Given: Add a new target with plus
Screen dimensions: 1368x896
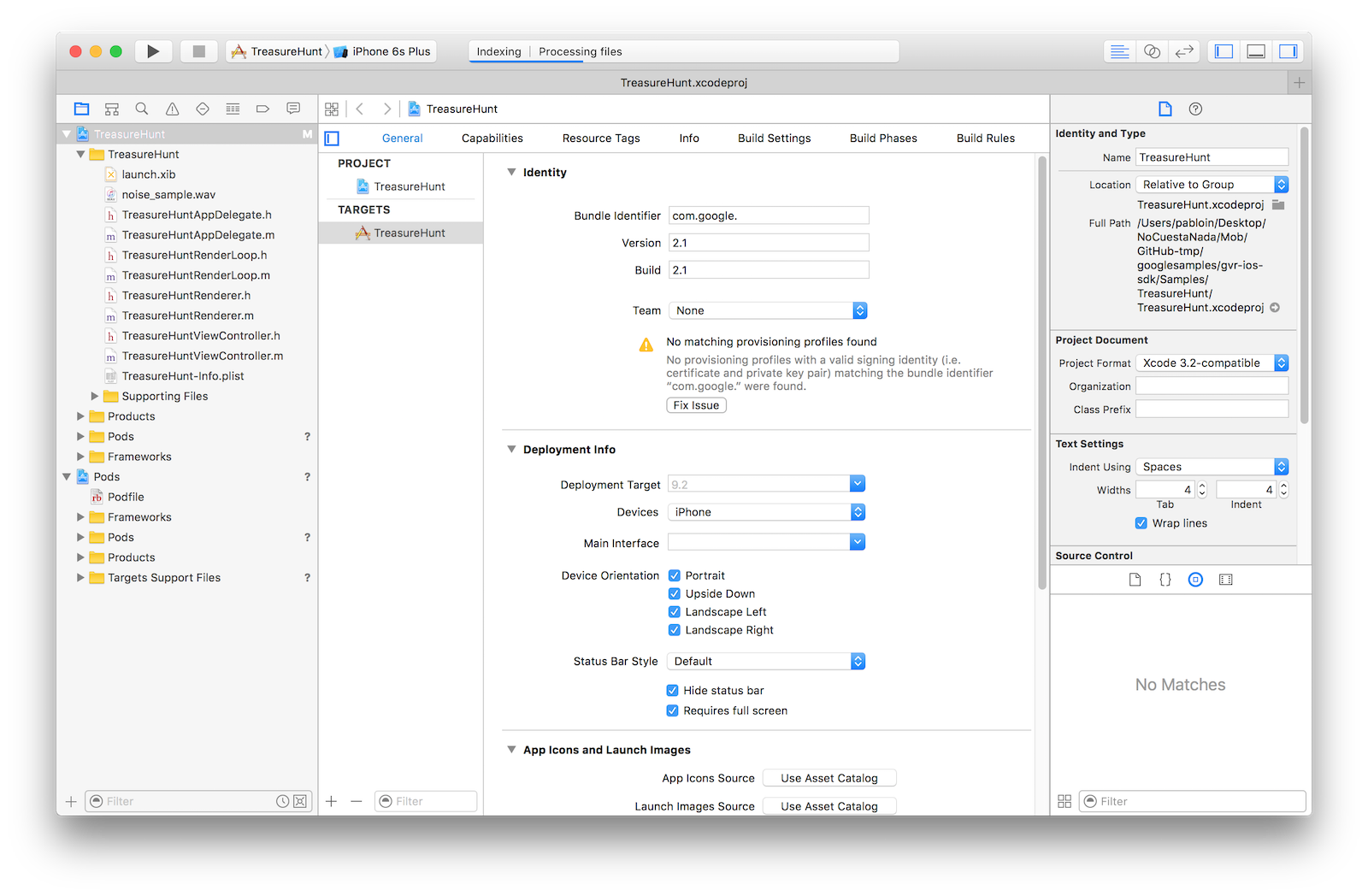Looking at the screenshot, I should click(x=331, y=801).
